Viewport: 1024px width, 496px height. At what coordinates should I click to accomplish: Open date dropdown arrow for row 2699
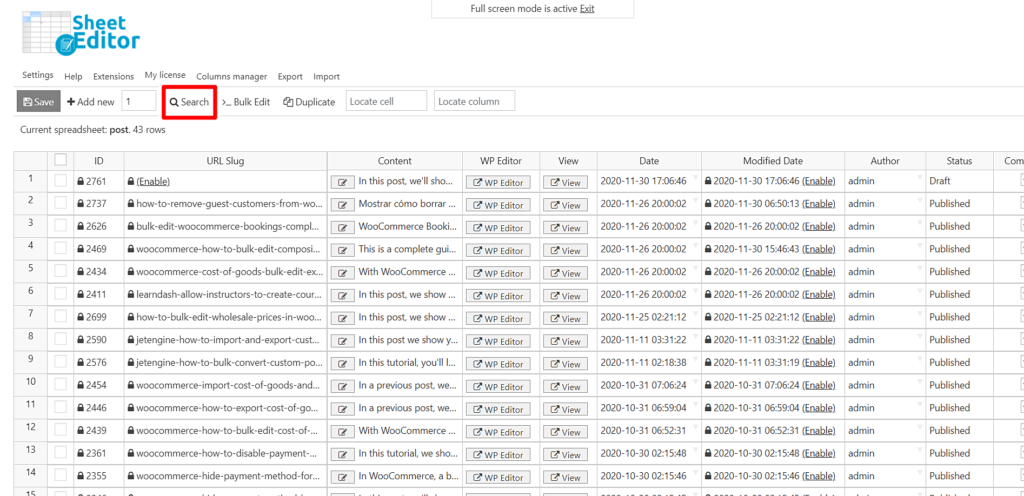pyautogui.click(x=695, y=313)
